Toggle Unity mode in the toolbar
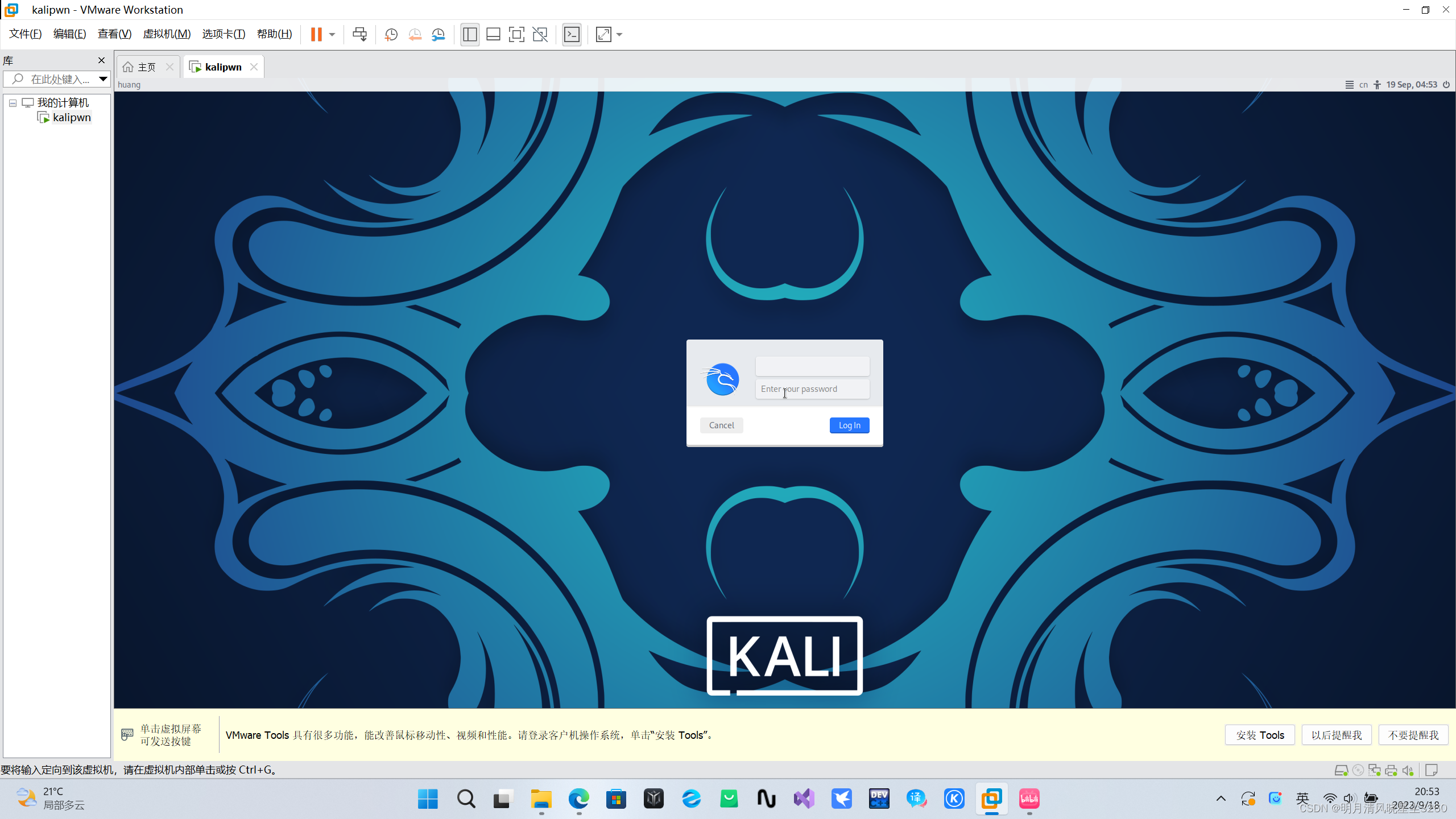The image size is (1456, 819). [x=540, y=35]
